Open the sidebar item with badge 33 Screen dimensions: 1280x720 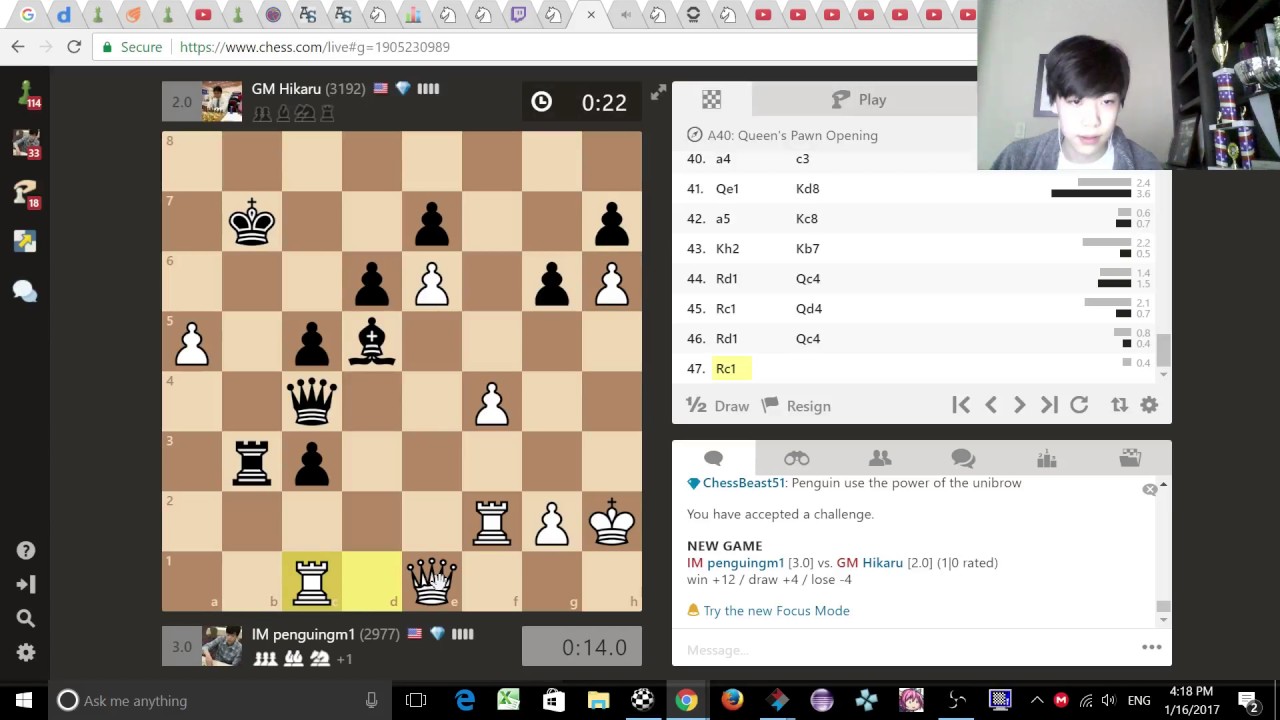click(x=26, y=144)
